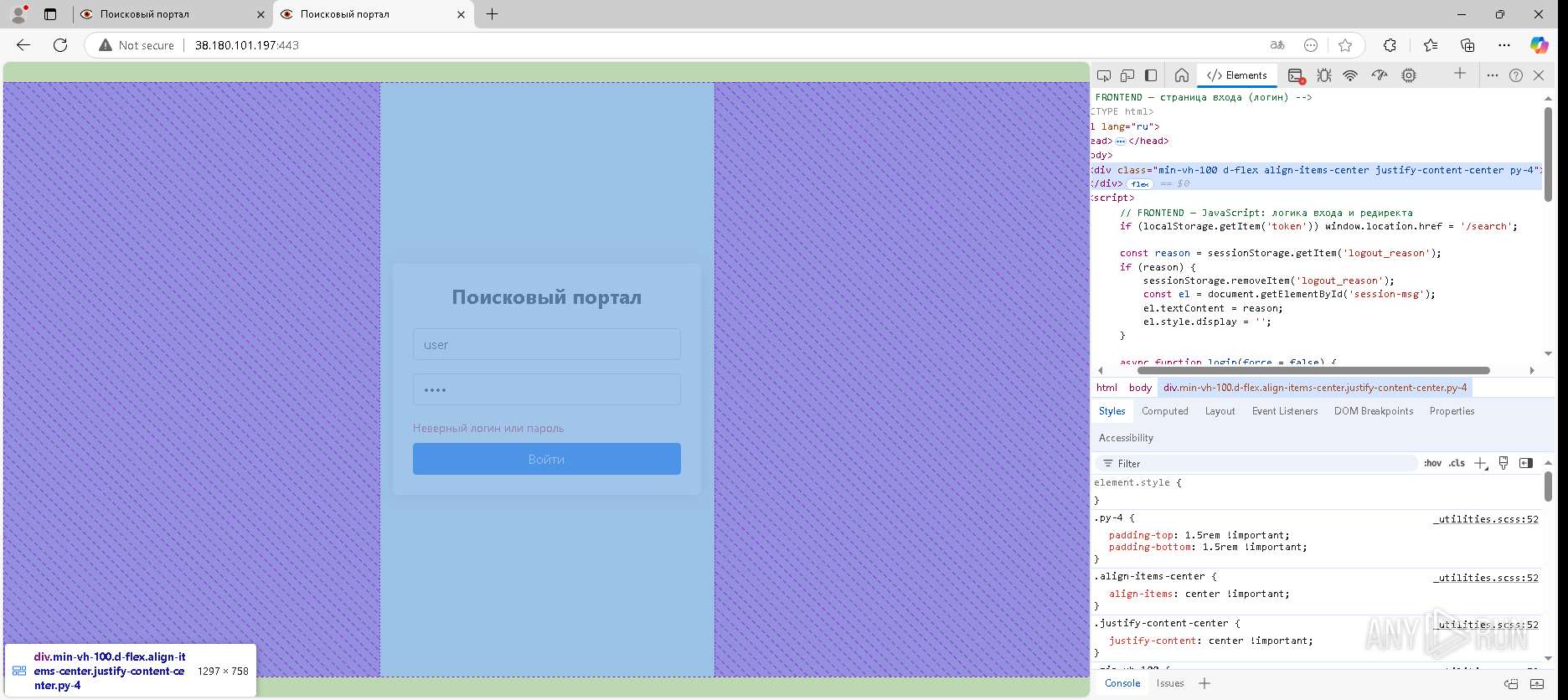View Not secure site information
Viewport: 1568px width, 700px height.
pyautogui.click(x=137, y=45)
